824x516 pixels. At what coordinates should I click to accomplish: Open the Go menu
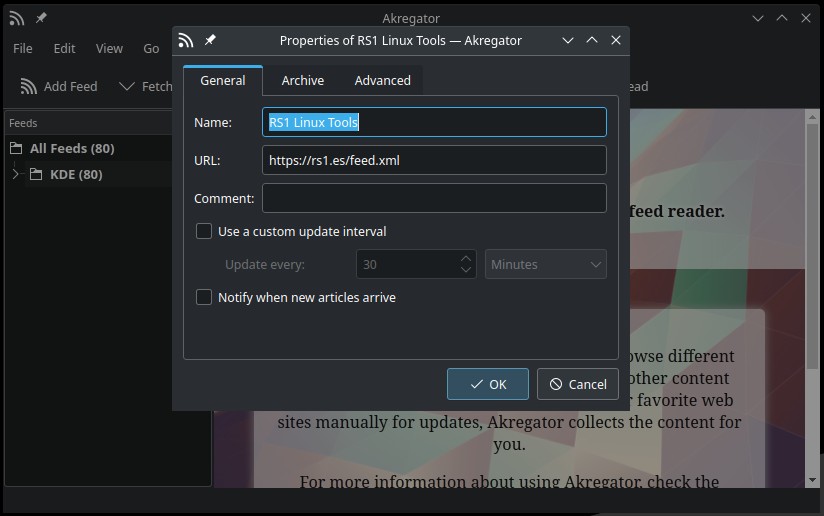pos(151,48)
